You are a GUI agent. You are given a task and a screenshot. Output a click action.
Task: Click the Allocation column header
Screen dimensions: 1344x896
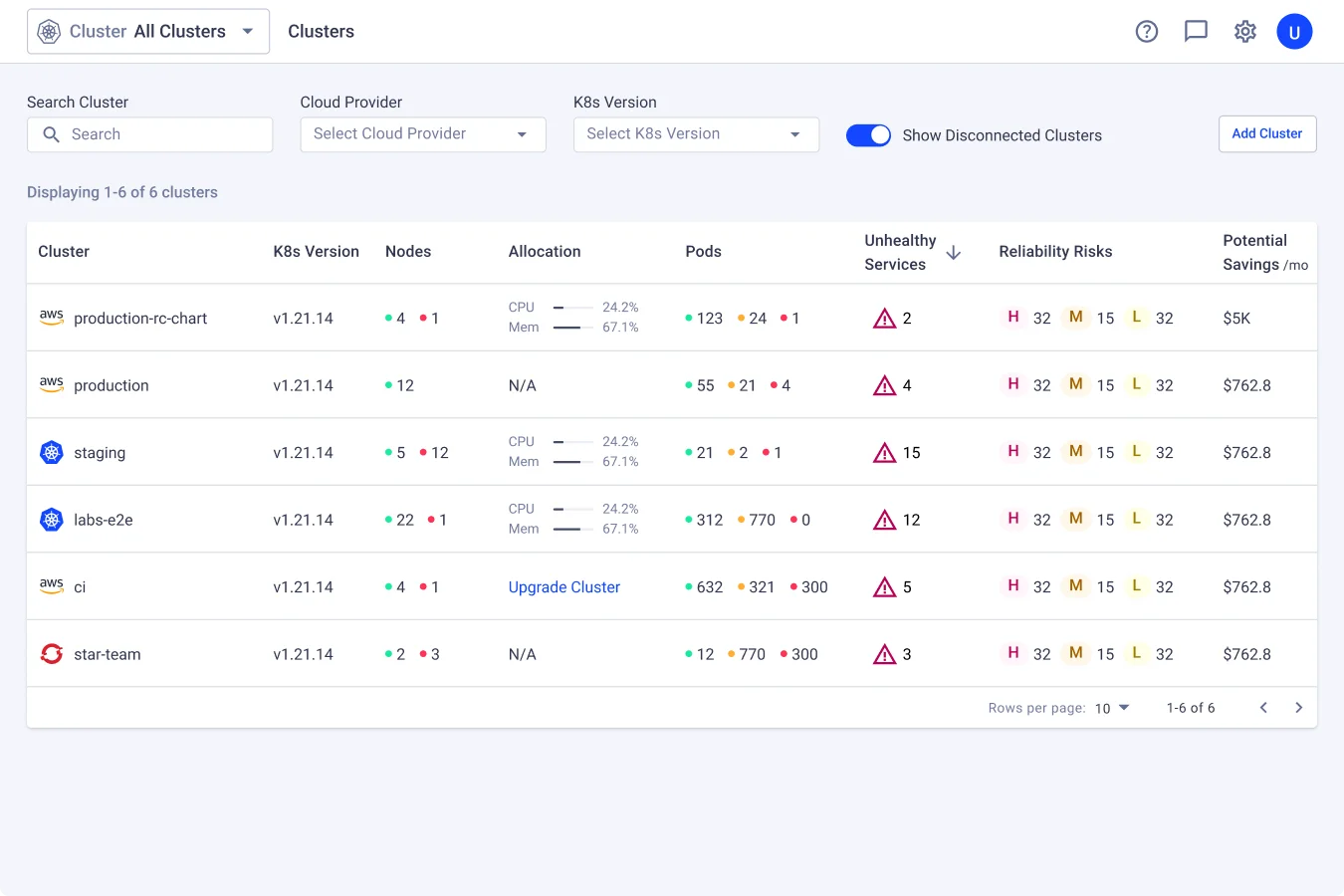point(545,252)
